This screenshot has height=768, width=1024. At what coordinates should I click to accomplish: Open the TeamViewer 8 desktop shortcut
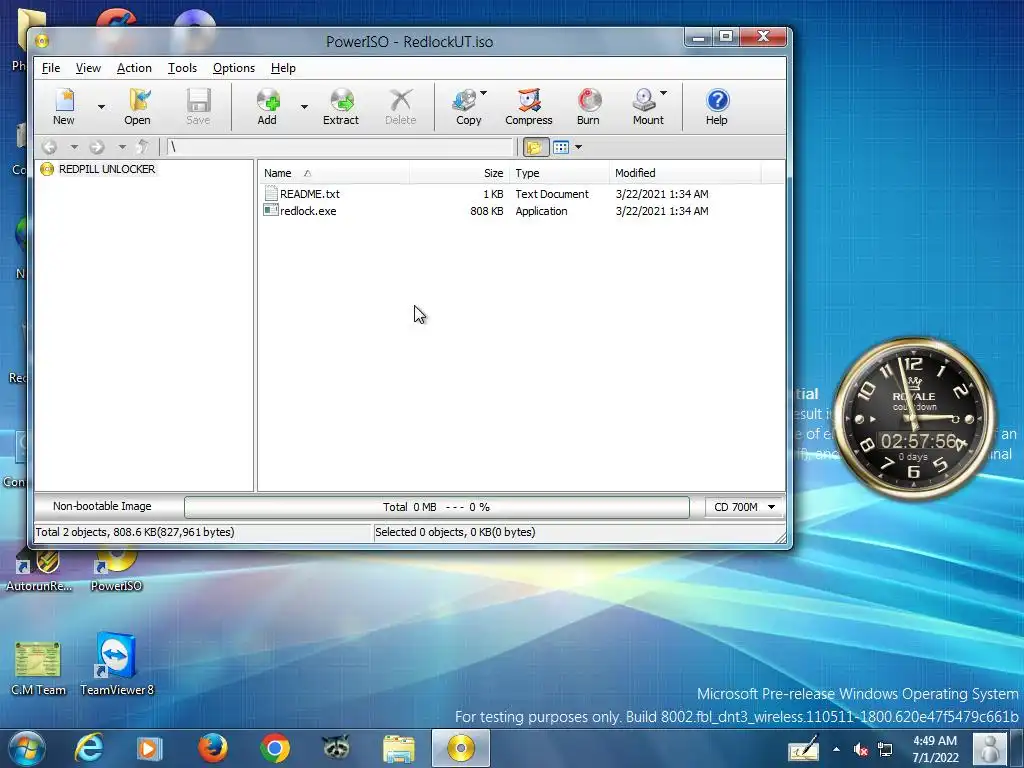(x=117, y=664)
